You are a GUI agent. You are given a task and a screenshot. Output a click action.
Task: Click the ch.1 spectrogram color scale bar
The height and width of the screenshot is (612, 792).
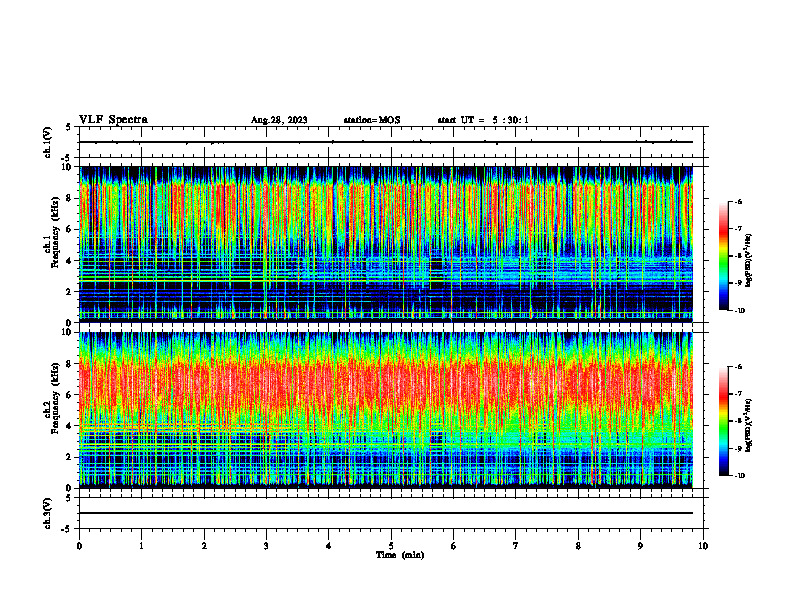723,256
